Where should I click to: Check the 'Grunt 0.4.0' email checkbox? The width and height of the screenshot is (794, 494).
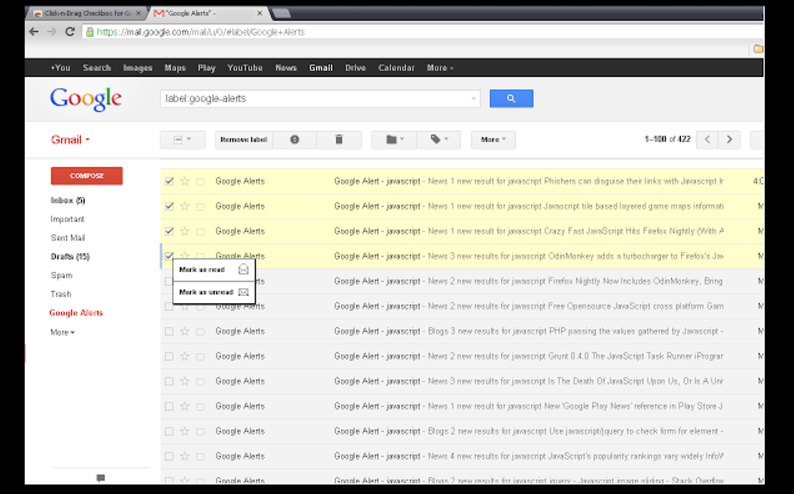pos(169,356)
